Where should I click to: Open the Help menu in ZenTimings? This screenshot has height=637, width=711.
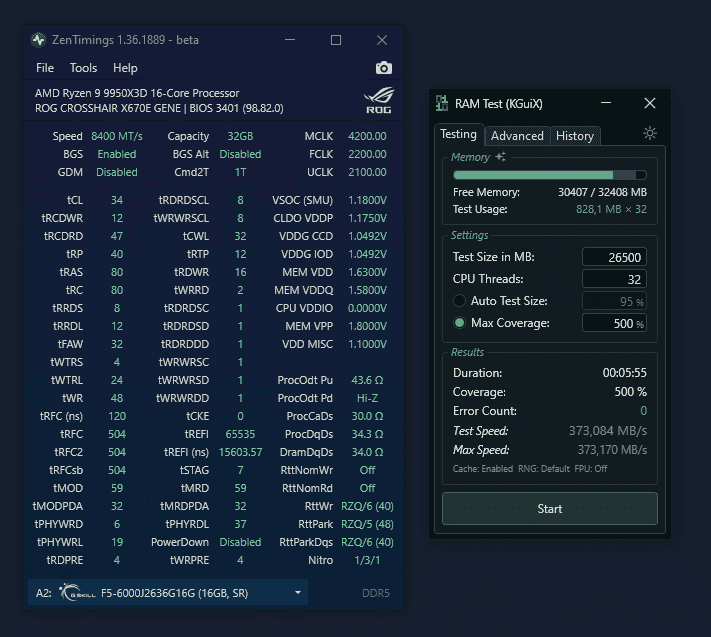tap(125, 68)
